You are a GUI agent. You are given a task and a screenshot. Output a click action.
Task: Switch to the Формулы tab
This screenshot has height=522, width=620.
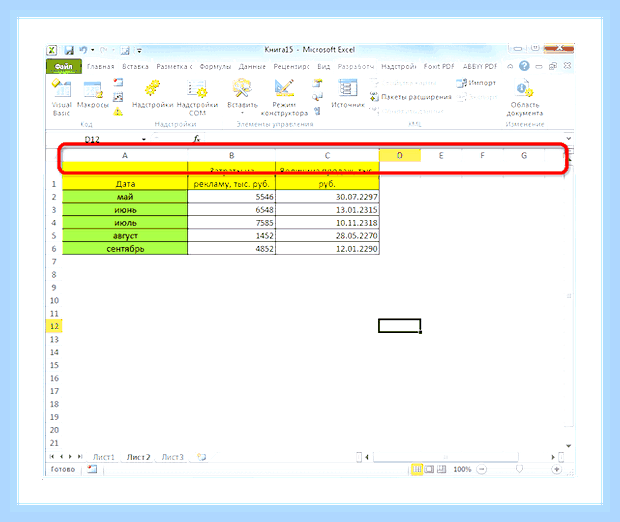click(215, 66)
